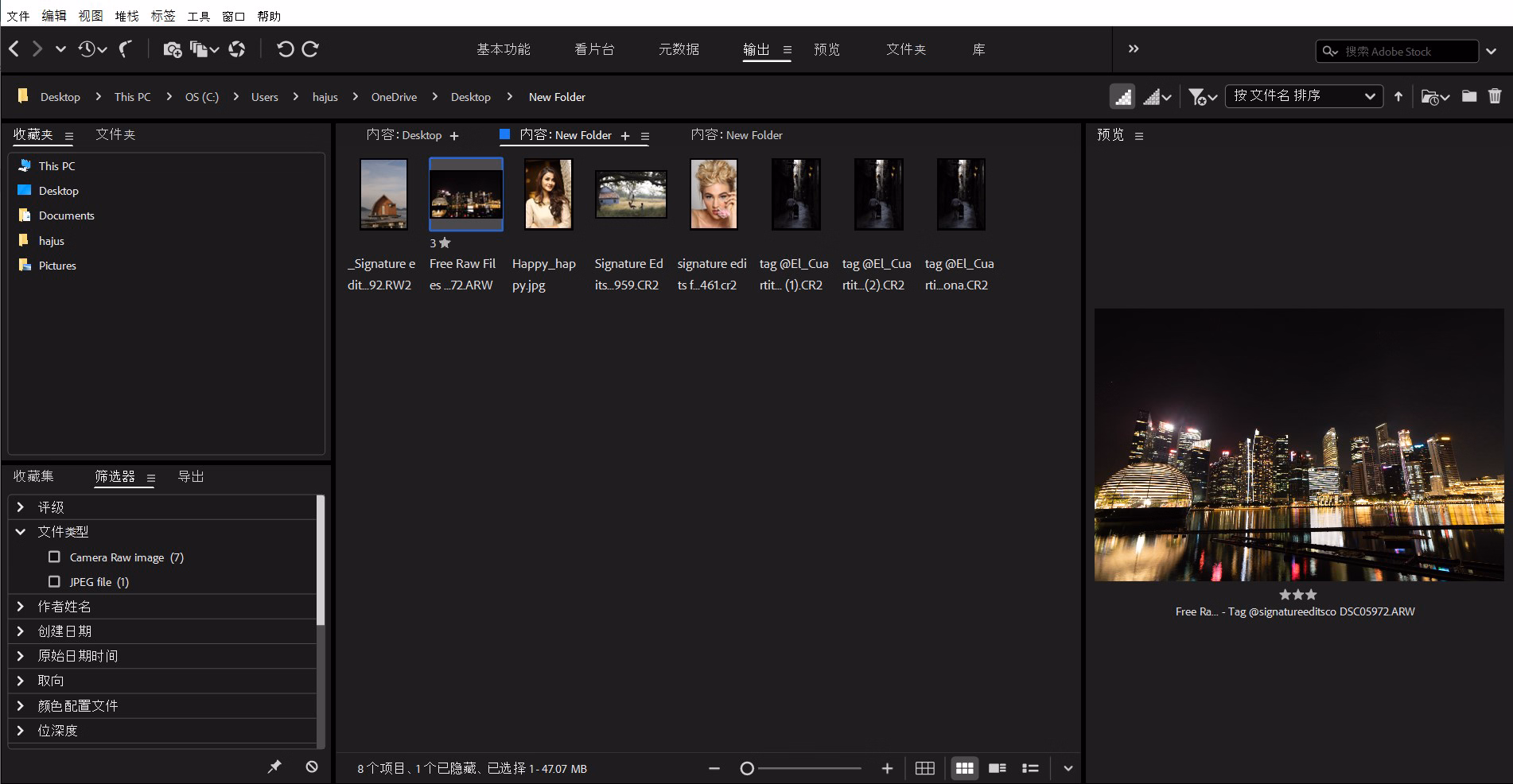Open the sort by filename dropdown

click(x=1303, y=96)
